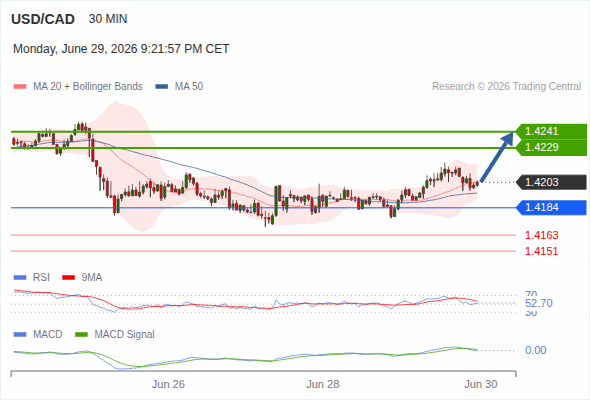Click the 30 MIN timeframe label
This screenshot has height=400, width=590.
[108, 19]
